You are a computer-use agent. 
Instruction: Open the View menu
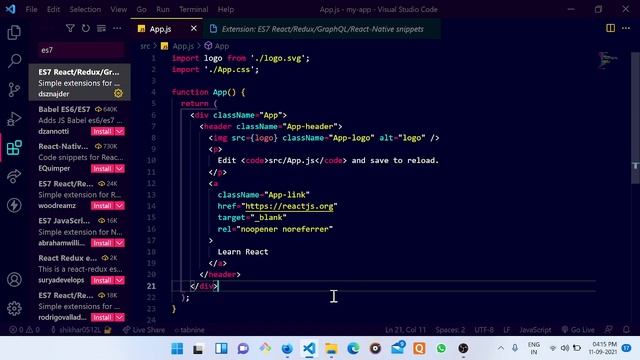[118, 9]
